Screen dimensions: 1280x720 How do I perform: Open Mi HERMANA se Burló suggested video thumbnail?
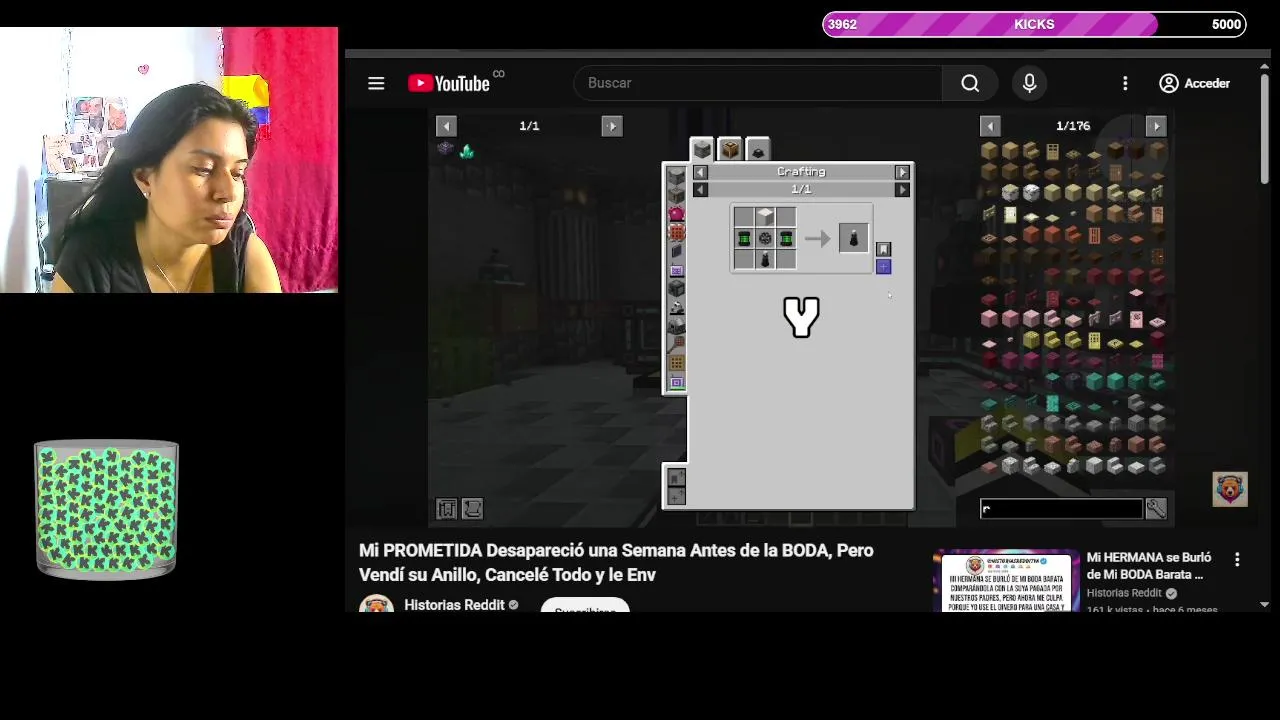click(1006, 580)
